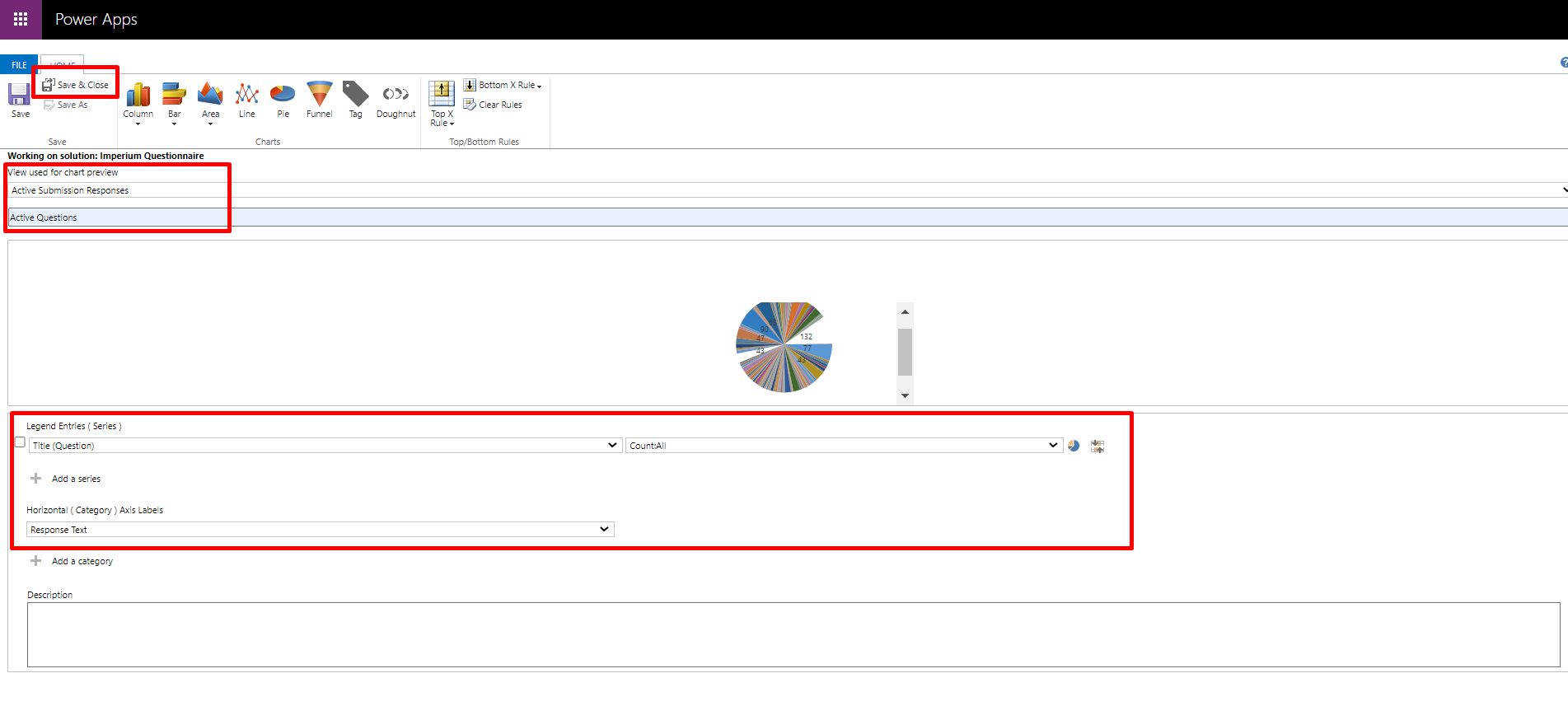The width and height of the screenshot is (1568, 720).
Task: Expand the Area chart dropdown arrow
Action: pos(210,124)
